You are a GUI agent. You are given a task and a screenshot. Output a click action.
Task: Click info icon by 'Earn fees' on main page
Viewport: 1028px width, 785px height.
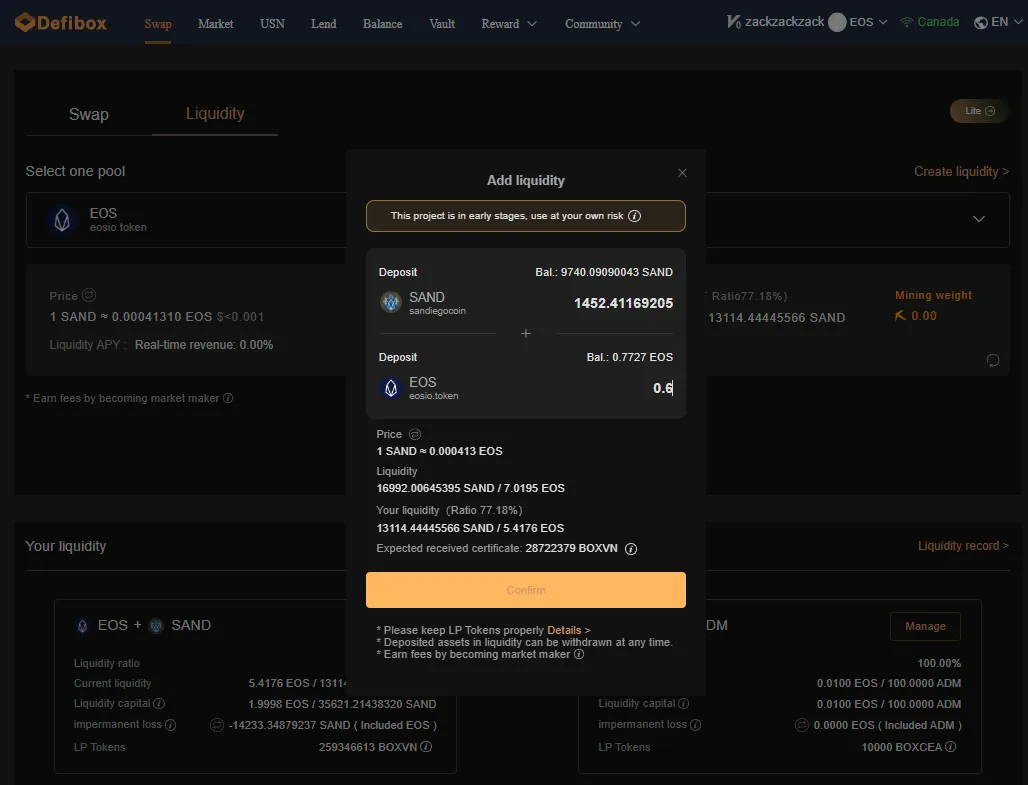(x=228, y=398)
